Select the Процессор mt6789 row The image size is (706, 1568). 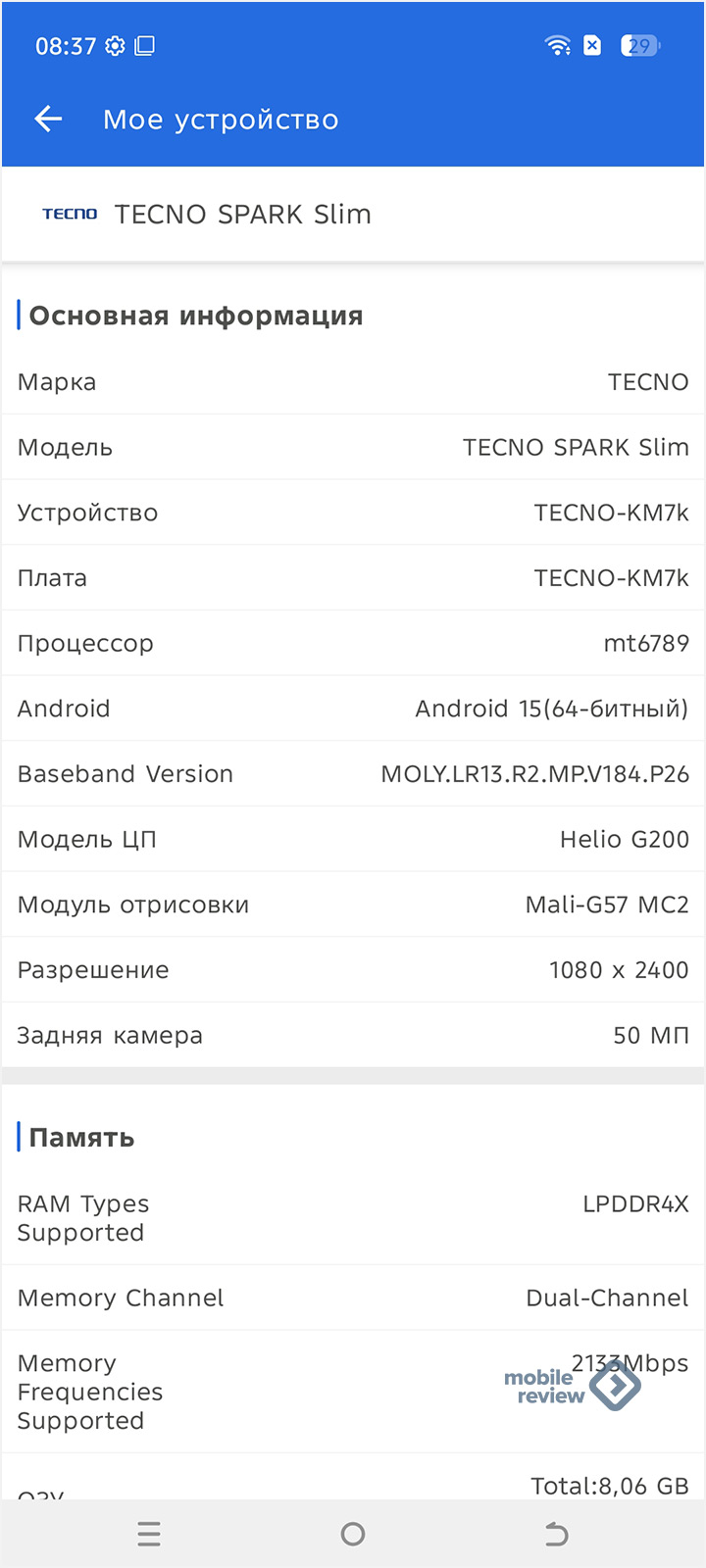click(x=353, y=643)
